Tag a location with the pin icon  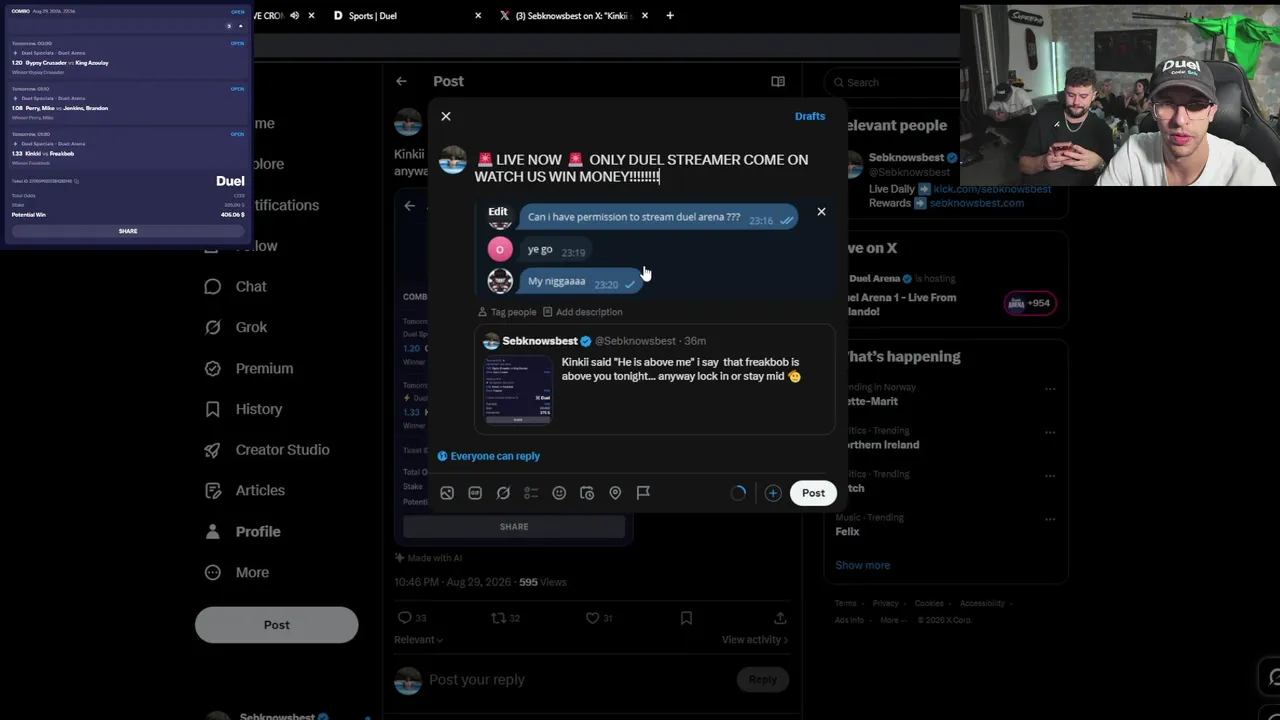615,493
